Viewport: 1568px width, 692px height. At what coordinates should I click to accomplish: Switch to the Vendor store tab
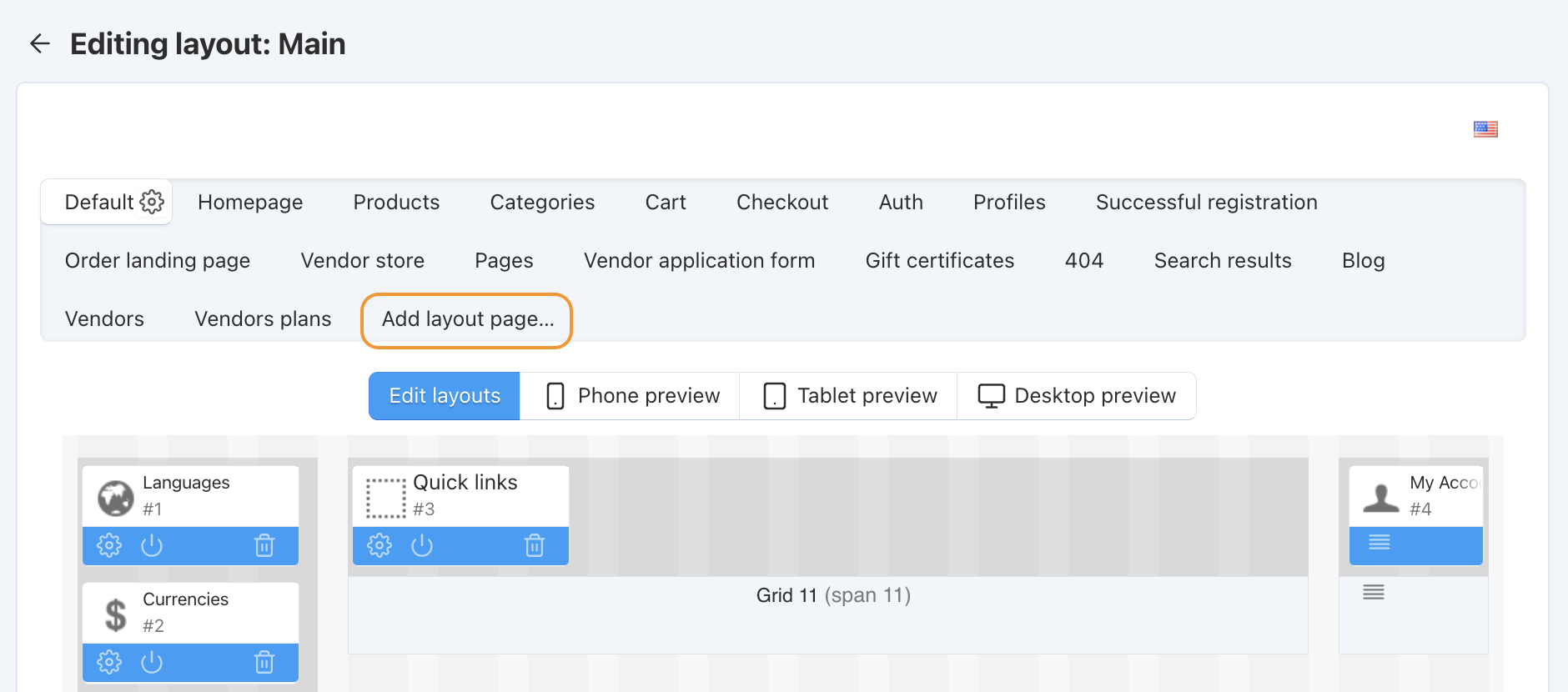tap(363, 261)
